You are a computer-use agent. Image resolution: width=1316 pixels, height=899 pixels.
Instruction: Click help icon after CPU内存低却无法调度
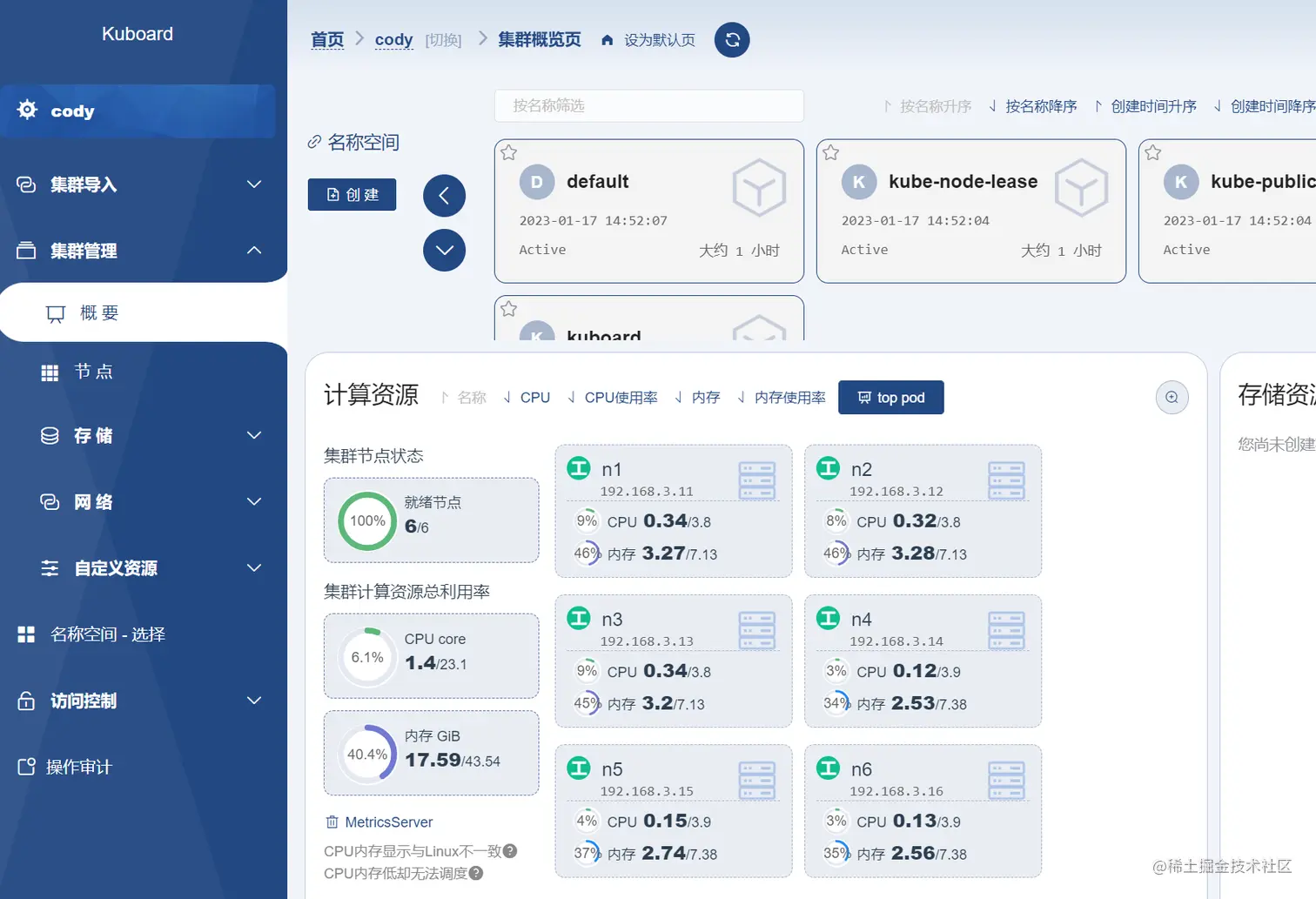click(476, 874)
